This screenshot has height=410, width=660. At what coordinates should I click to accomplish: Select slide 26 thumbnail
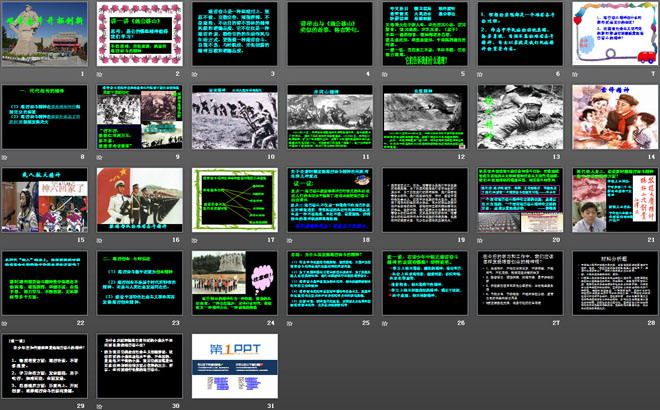425,282
